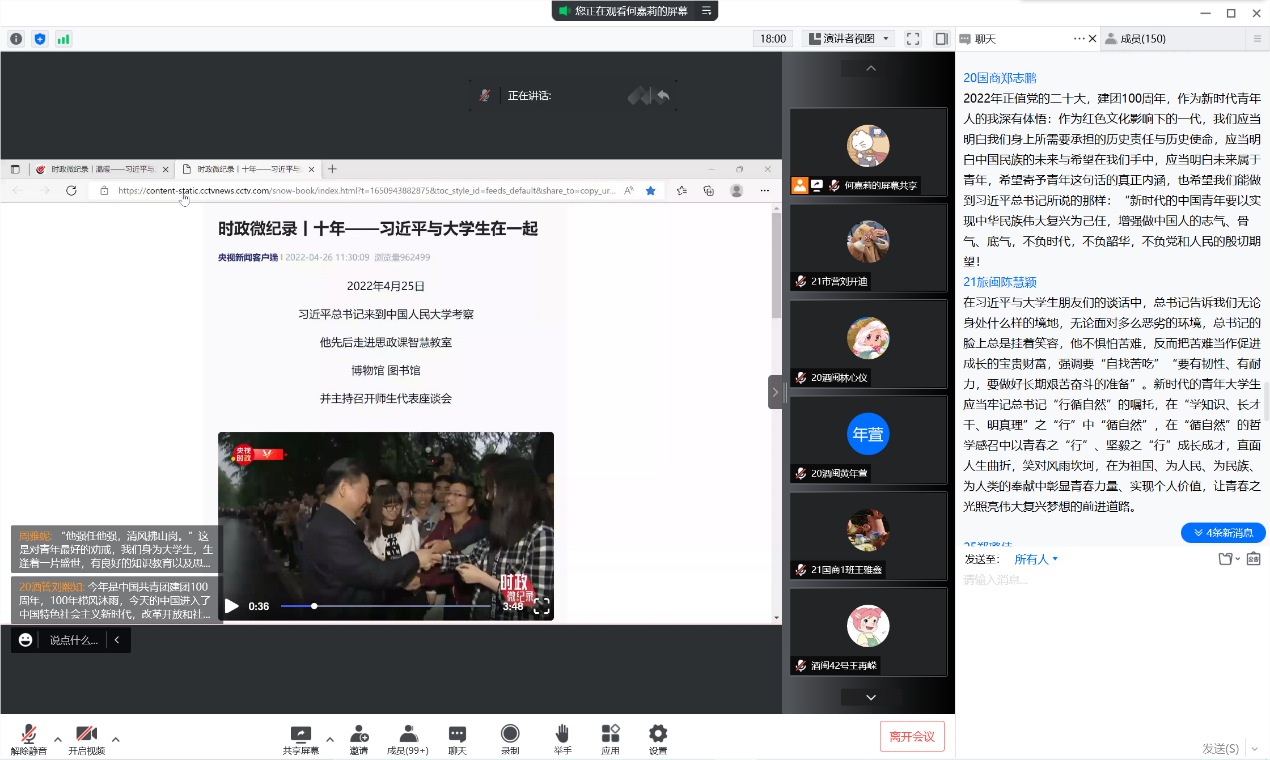Raise hand in the meeting
The height and width of the screenshot is (760, 1270).
coord(563,738)
